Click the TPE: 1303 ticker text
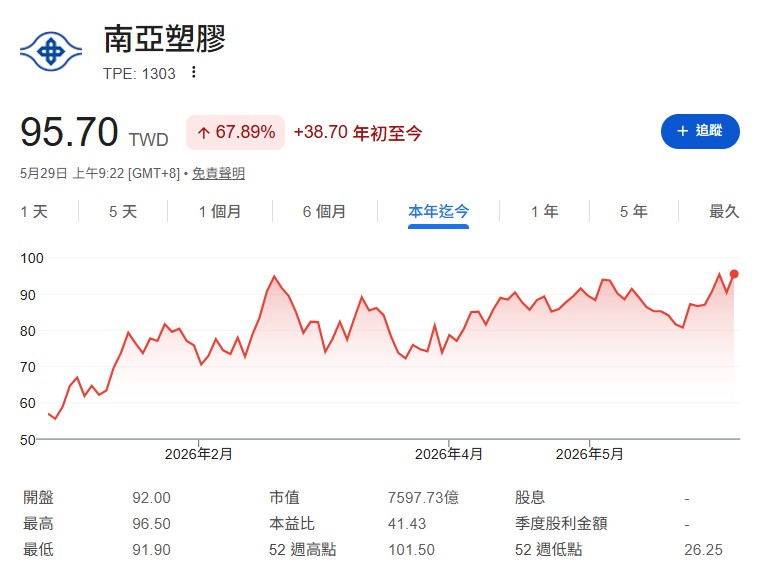Viewport: 759px width, 580px height. click(139, 74)
